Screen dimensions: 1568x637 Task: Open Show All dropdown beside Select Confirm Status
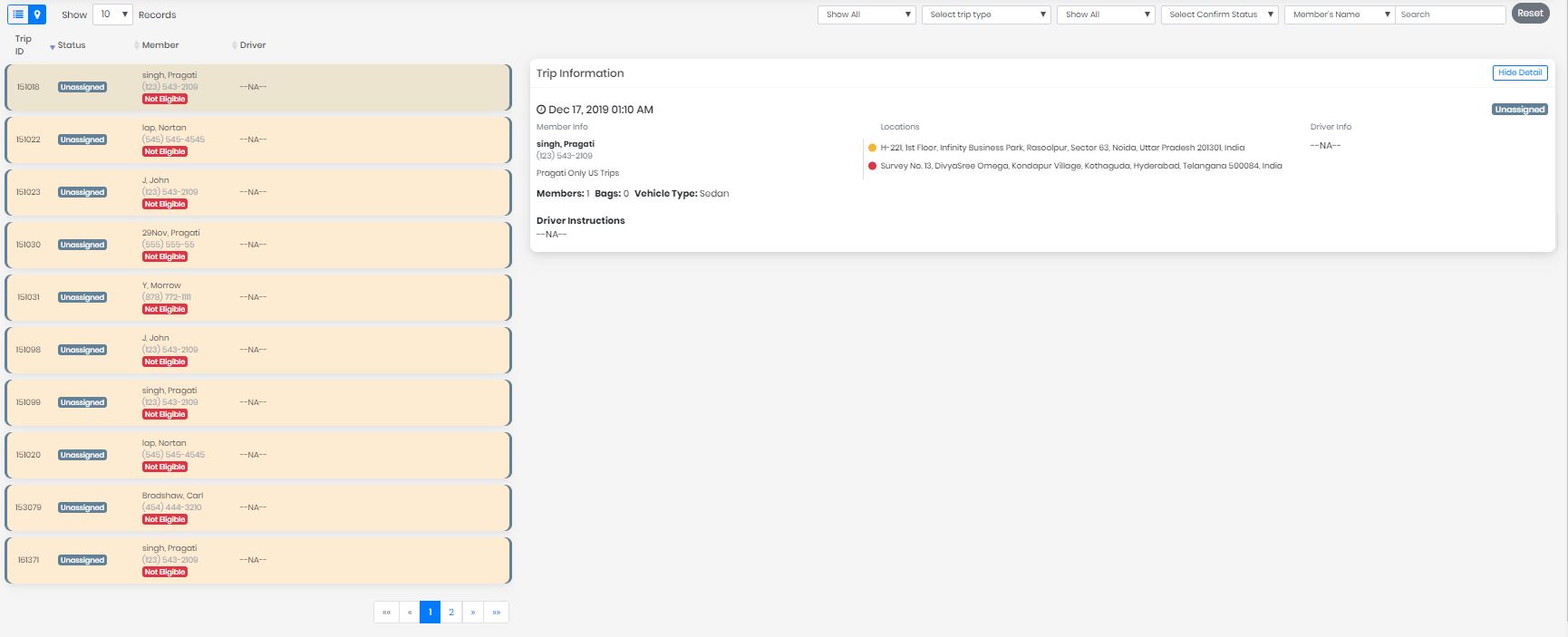(1106, 14)
